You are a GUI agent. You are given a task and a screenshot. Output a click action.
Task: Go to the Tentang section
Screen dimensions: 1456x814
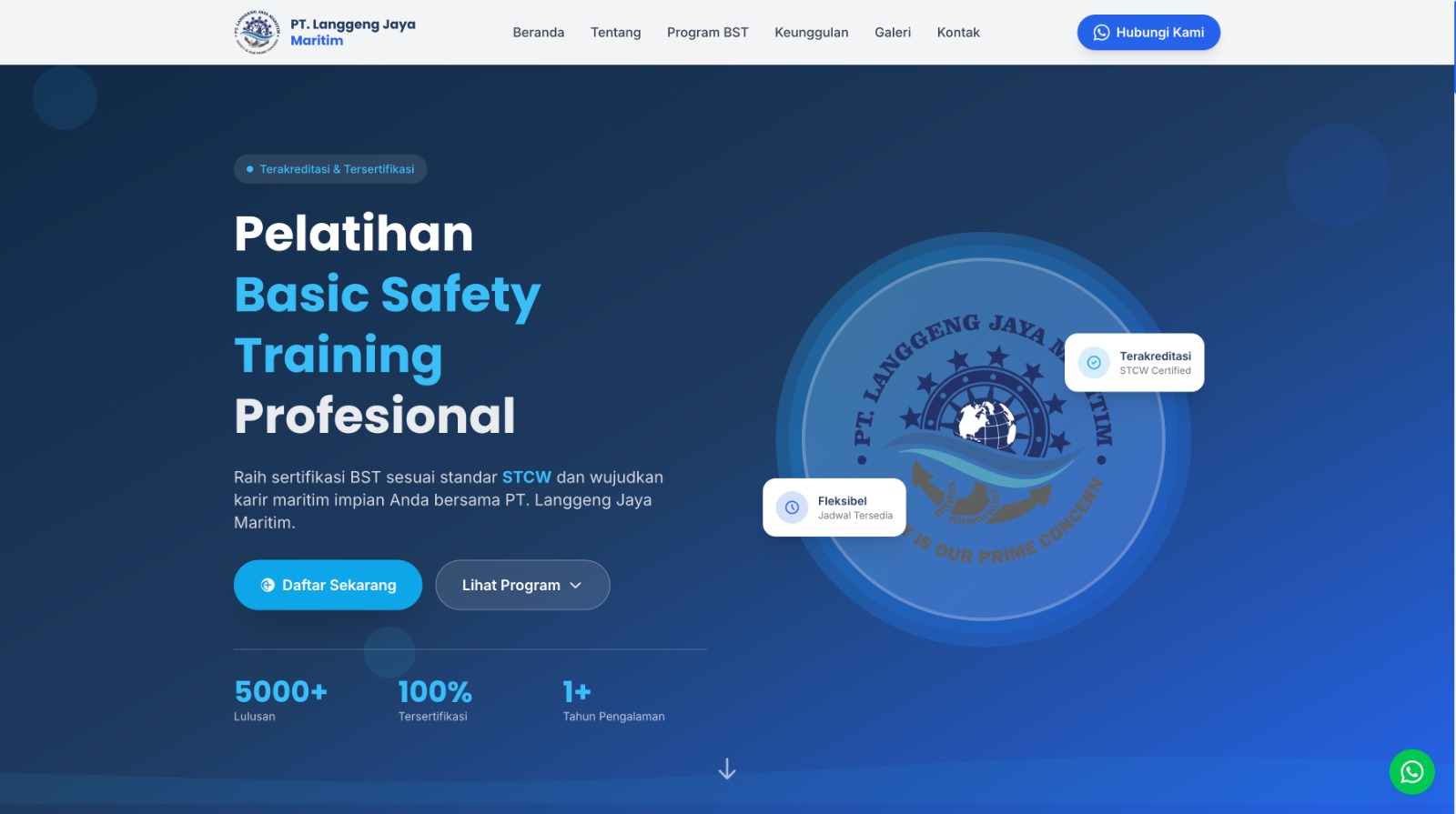click(615, 33)
